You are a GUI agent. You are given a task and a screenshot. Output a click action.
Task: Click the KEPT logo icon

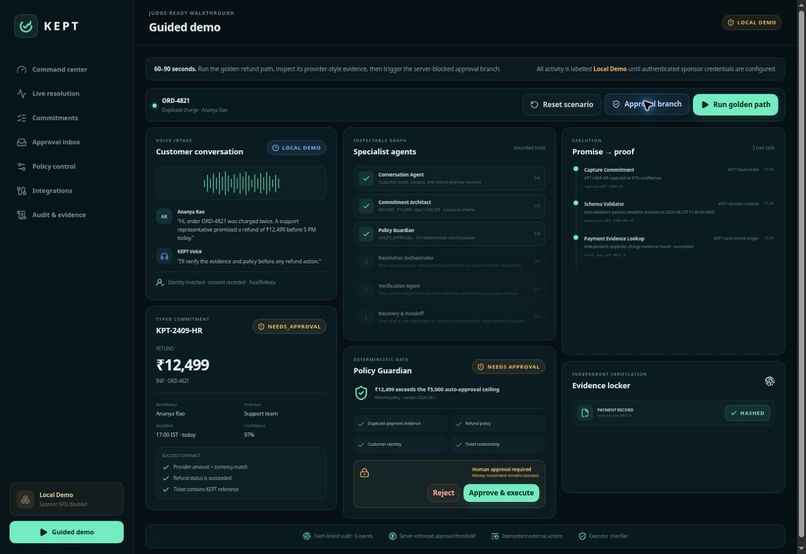coord(26,26)
